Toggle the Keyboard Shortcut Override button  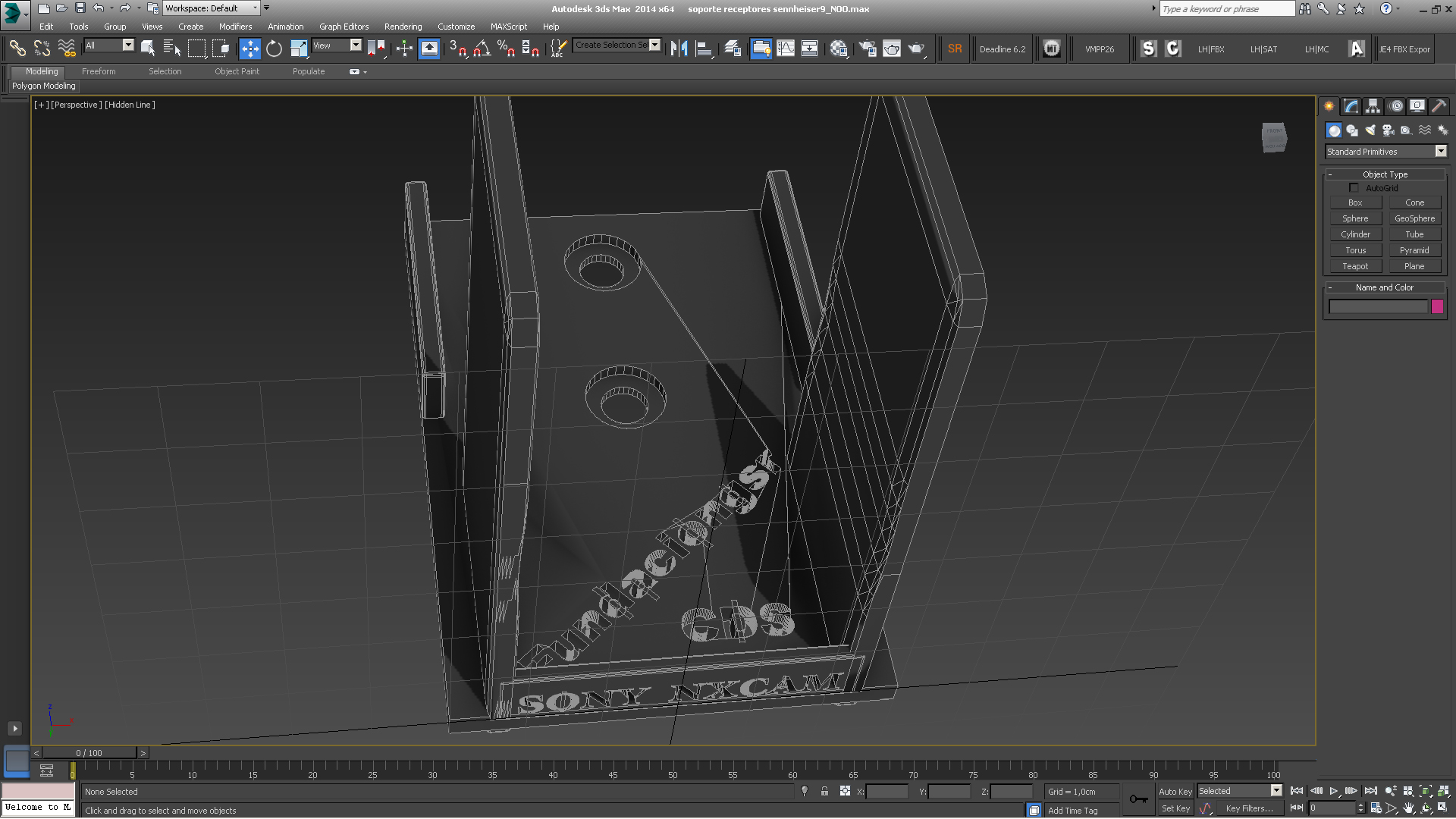[429, 49]
